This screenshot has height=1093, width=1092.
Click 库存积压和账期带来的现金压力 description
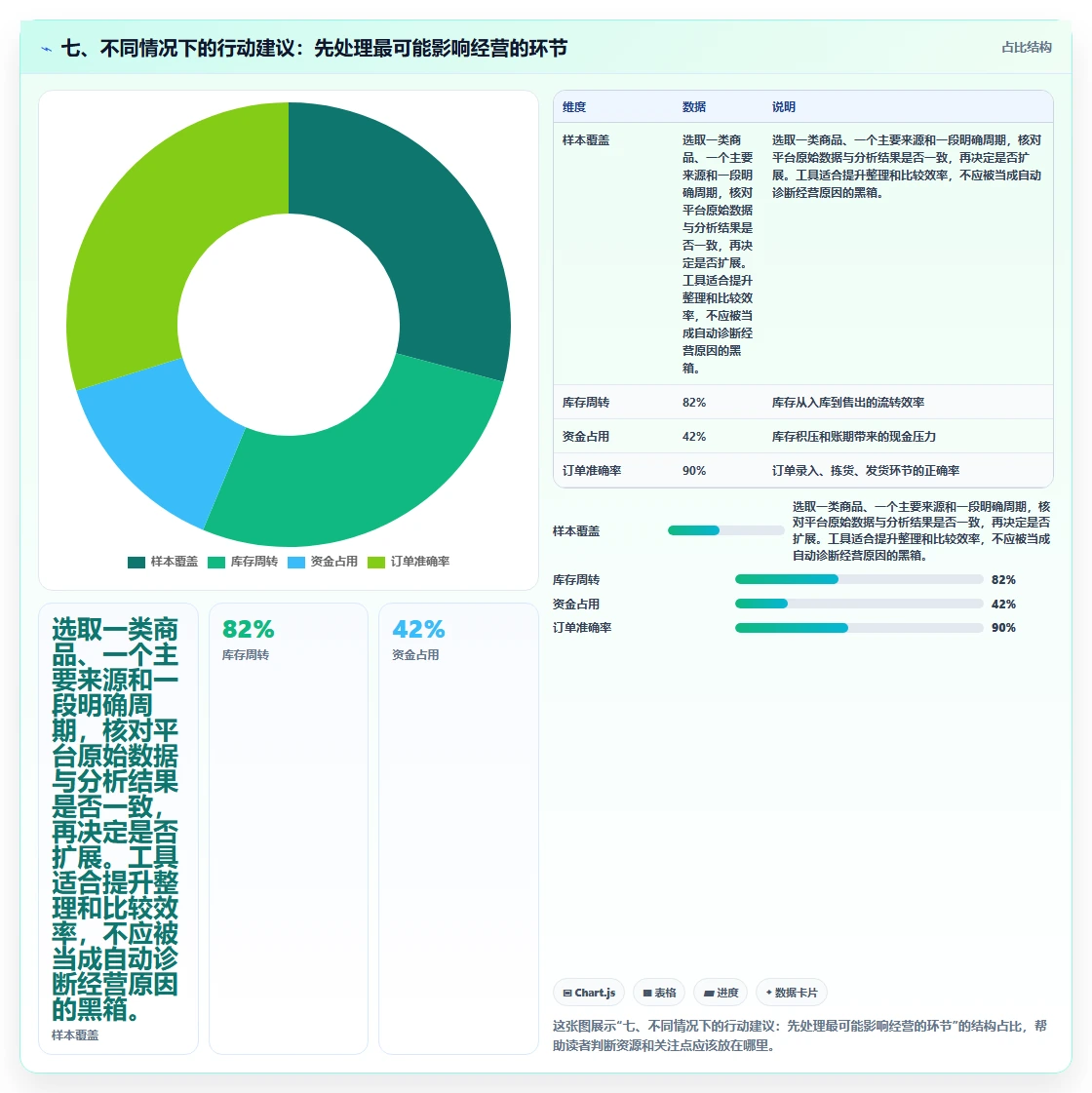click(854, 437)
